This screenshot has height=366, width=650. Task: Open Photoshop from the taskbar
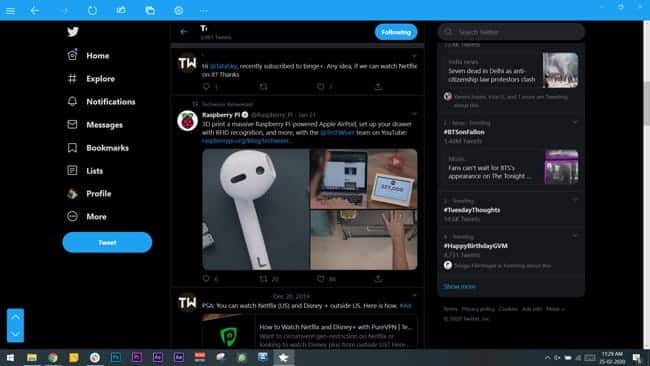tap(116, 357)
